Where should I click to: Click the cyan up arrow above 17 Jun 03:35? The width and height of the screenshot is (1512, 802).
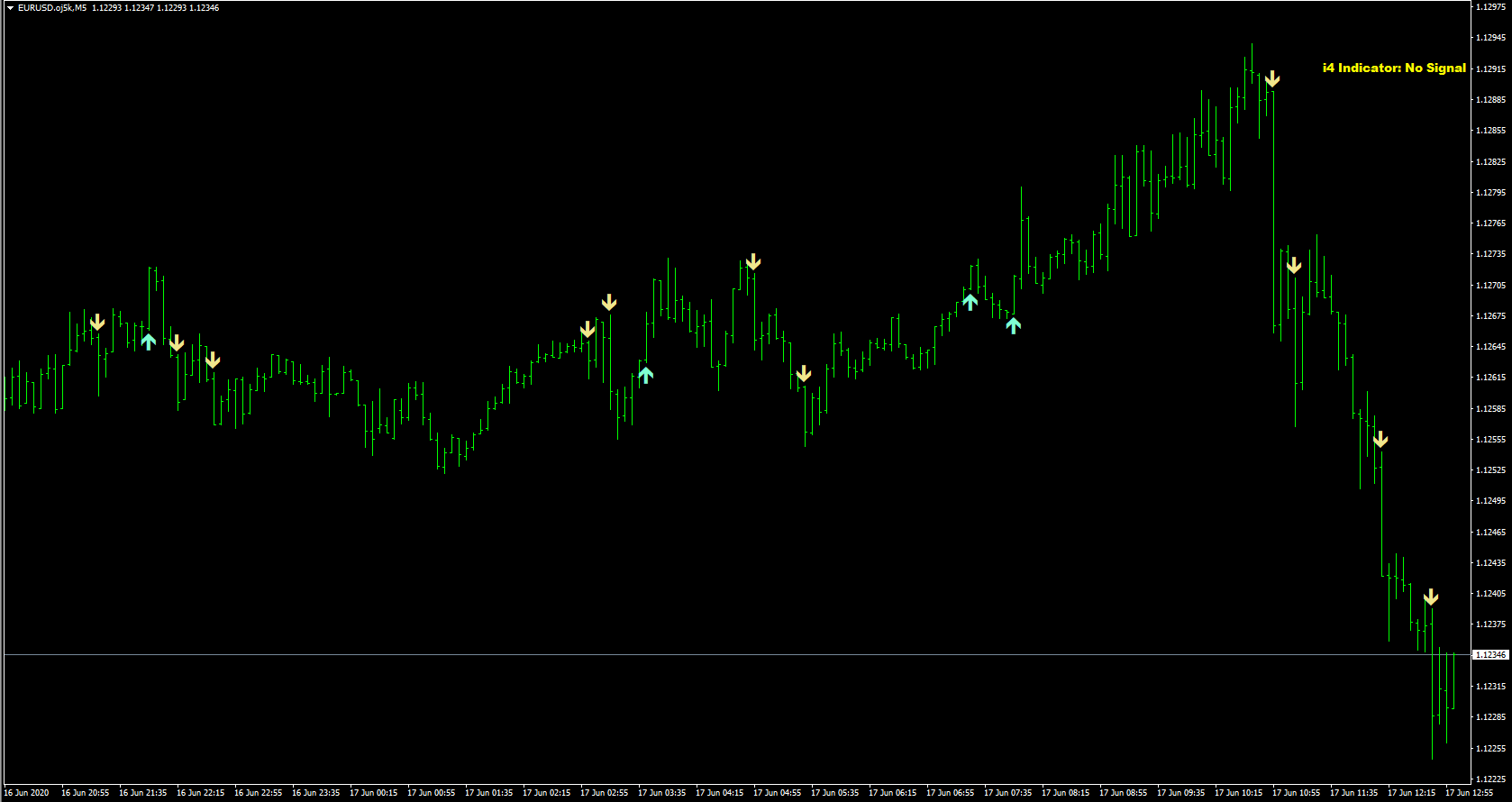click(x=645, y=375)
